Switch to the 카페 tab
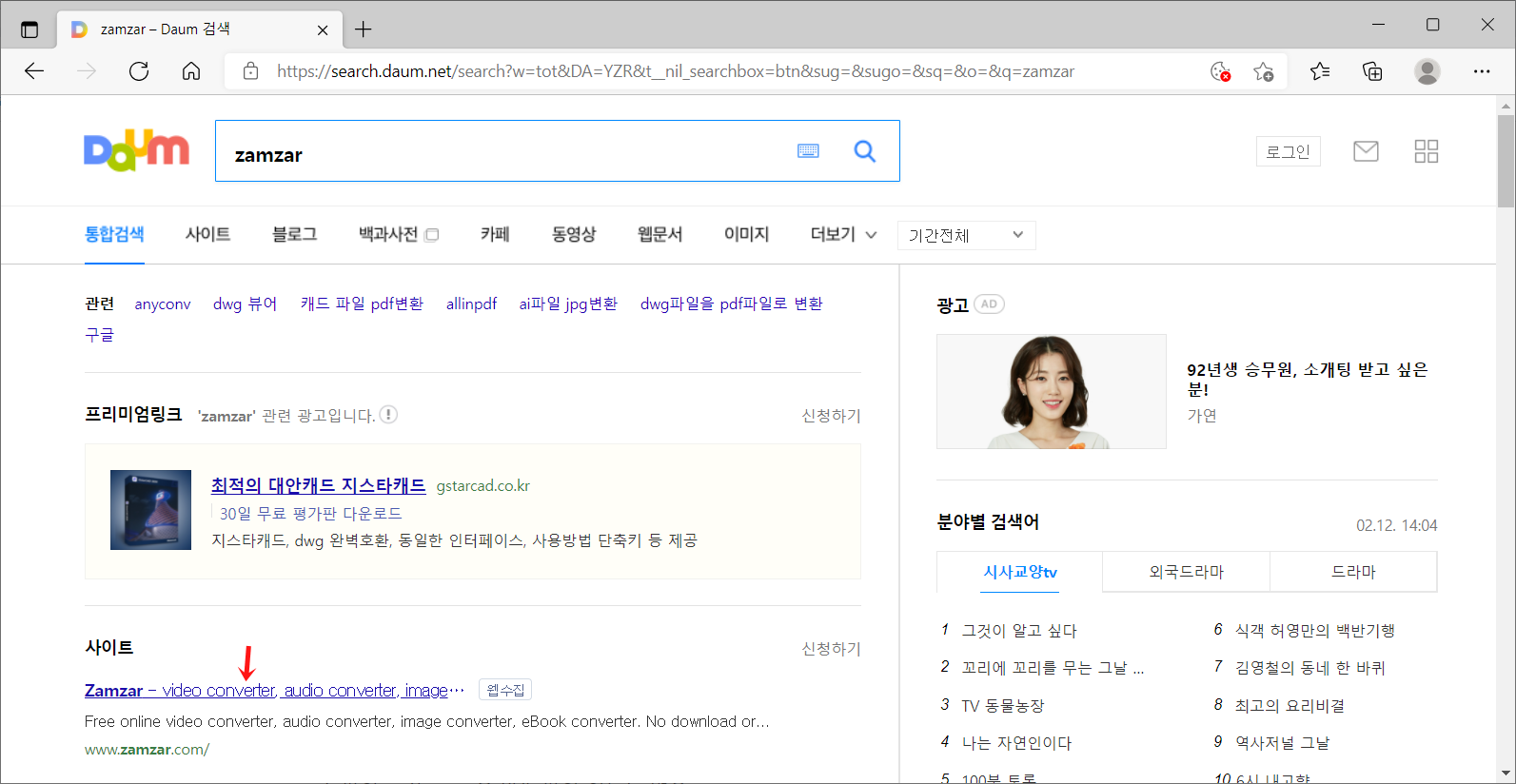 (x=495, y=234)
